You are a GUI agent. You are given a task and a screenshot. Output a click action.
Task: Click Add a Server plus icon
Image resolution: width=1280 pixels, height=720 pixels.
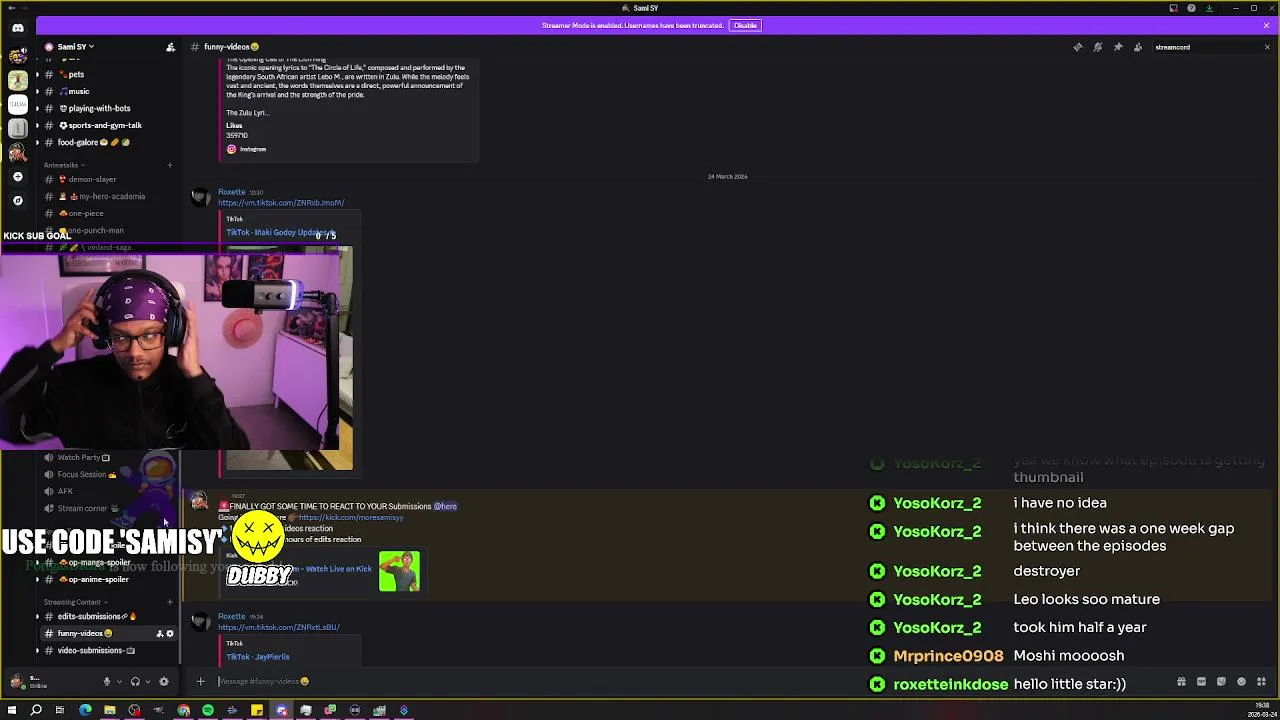[x=17, y=177]
